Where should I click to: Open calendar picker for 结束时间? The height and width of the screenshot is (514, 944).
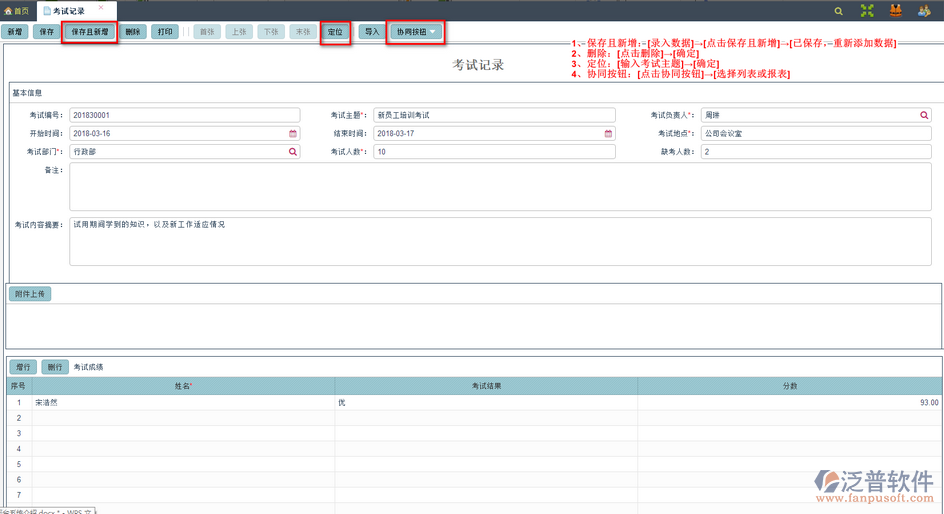(608, 133)
